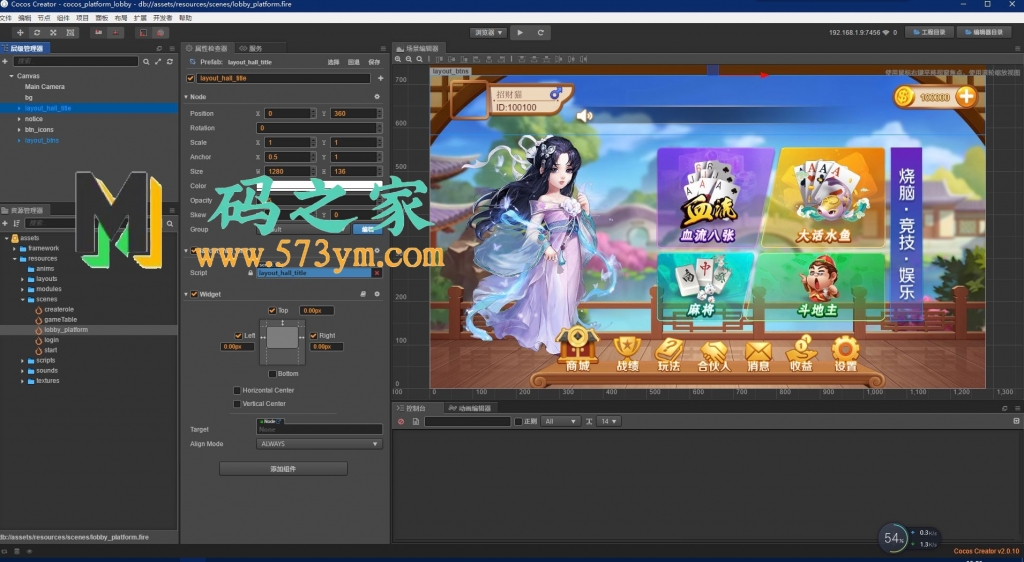The width and height of the screenshot is (1024, 562).
Task: Toggle Widget component enabled checkbox
Action: 194,294
